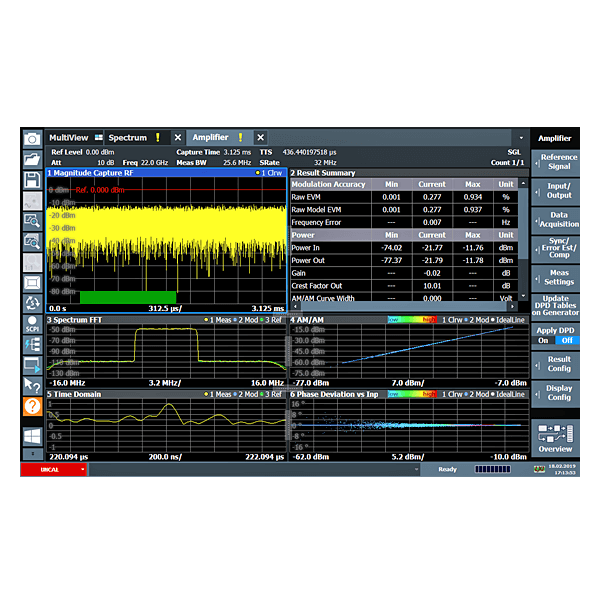Viewport: 600px width, 600px height.
Task: Click the Windows logo button
Action: click(32, 436)
